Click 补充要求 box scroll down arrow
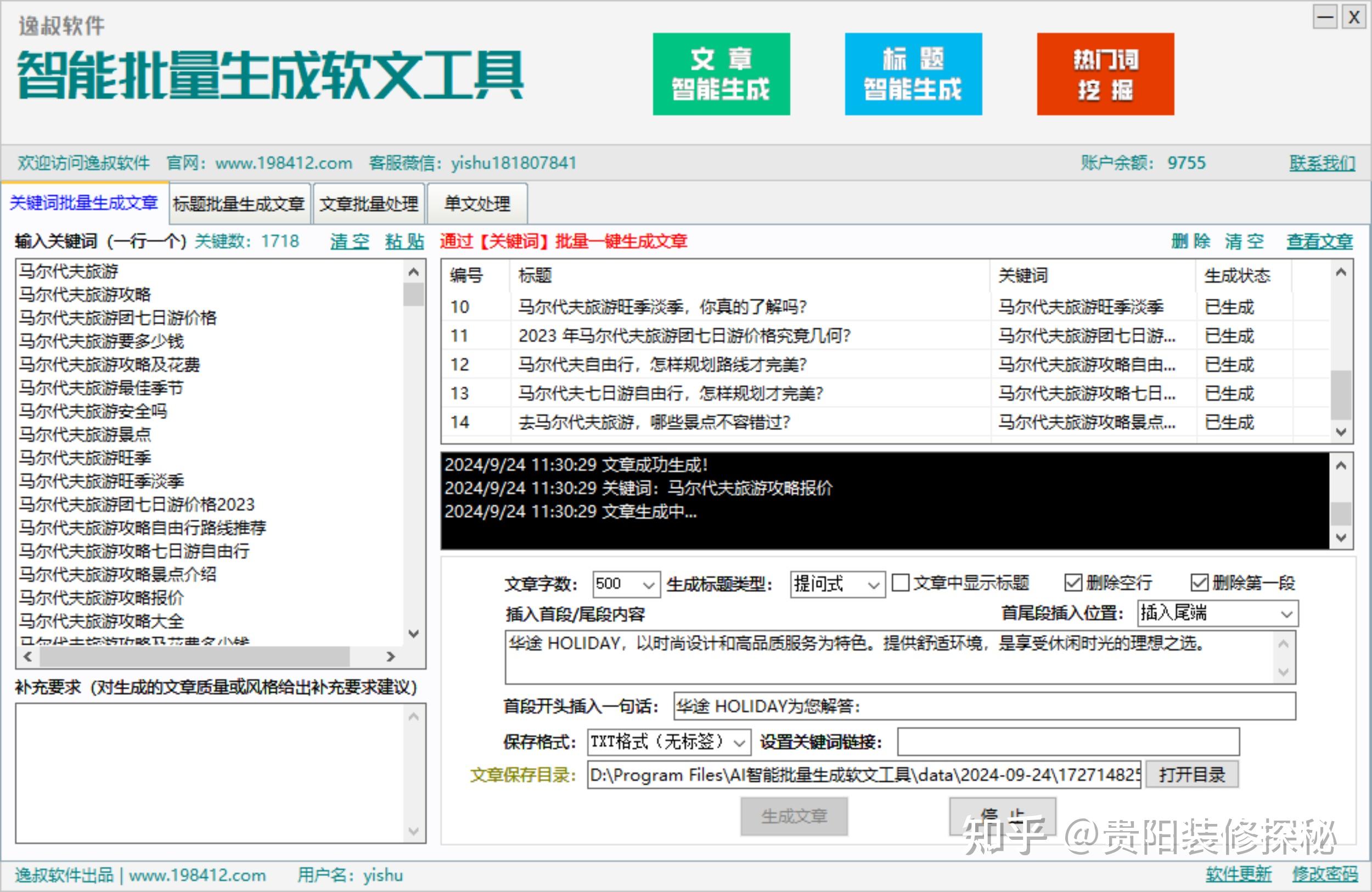 pyautogui.click(x=413, y=831)
